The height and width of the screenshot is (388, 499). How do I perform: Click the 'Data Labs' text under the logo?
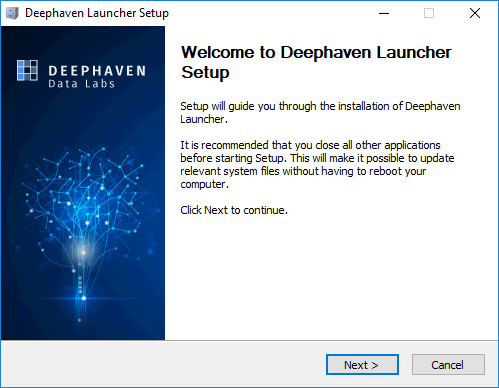pyautogui.click(x=82, y=83)
